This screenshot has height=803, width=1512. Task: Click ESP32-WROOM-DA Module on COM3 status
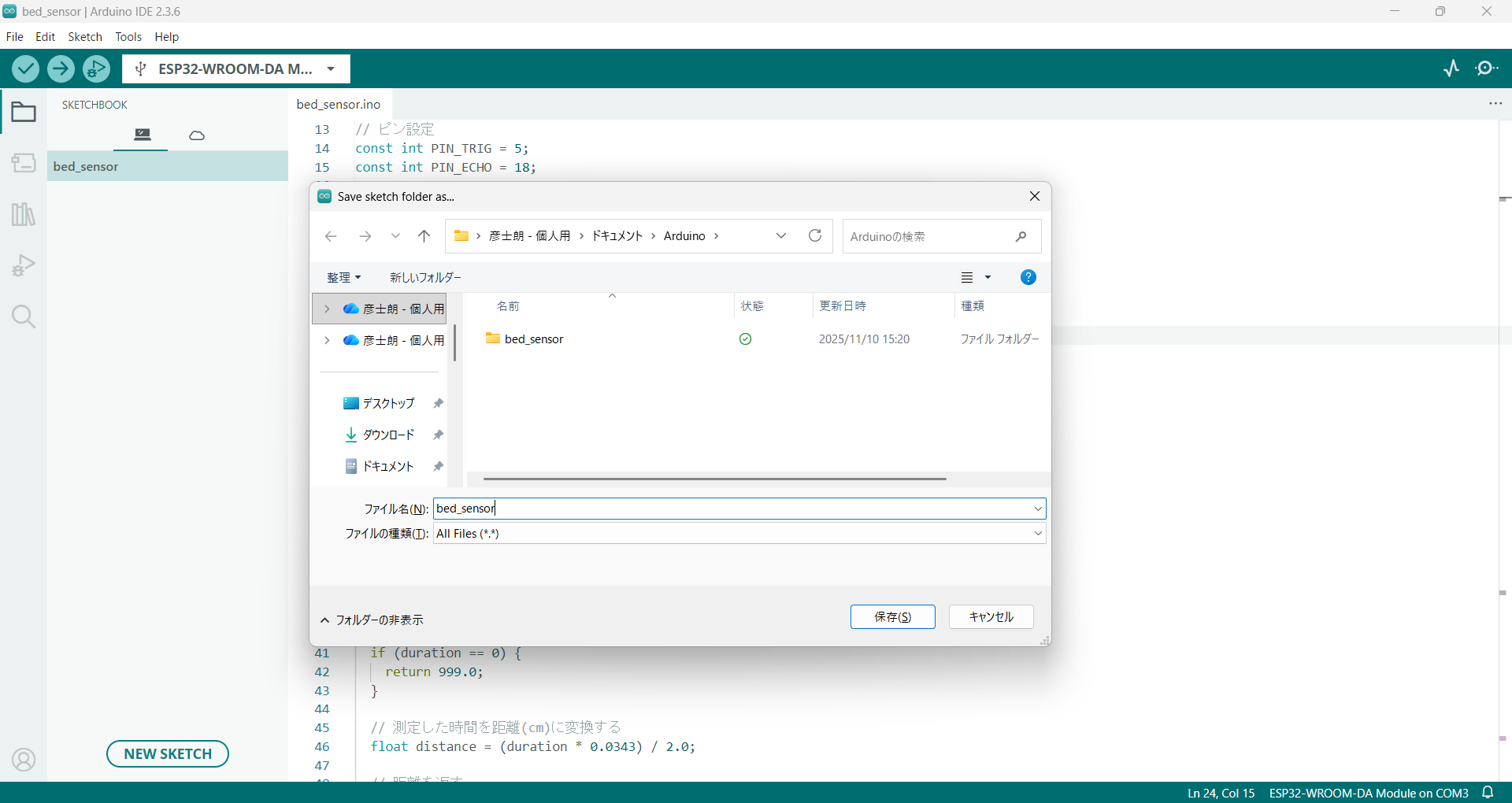click(x=1369, y=793)
